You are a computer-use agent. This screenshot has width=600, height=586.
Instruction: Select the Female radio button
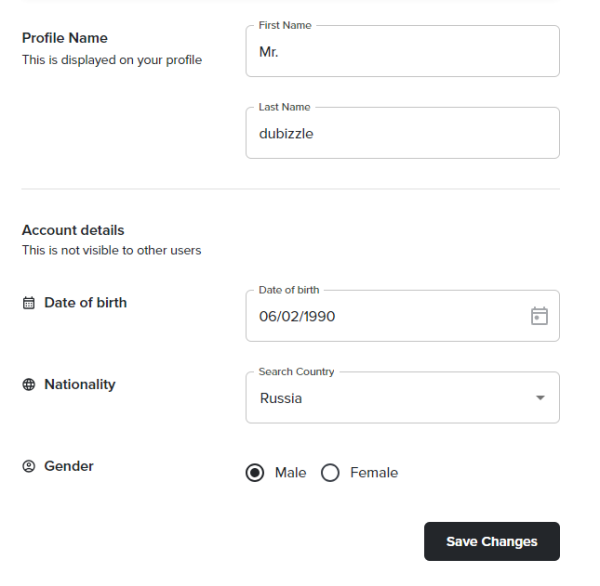tap(330, 473)
